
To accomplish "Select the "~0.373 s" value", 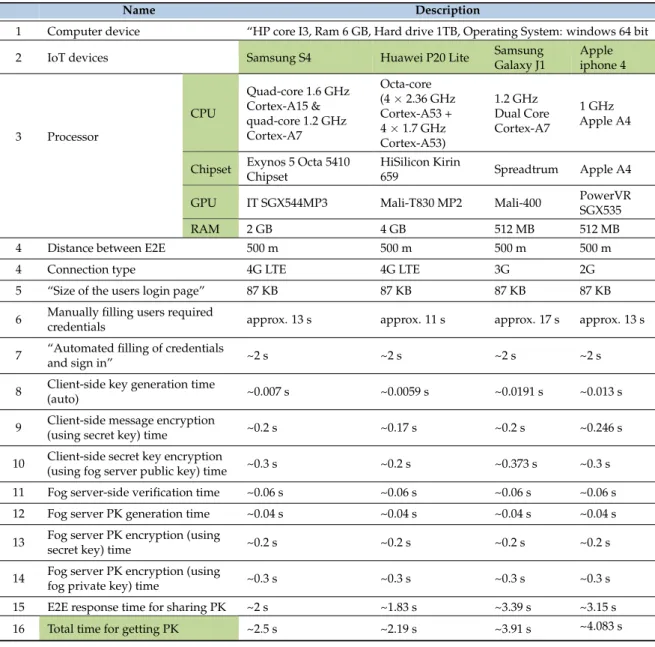I will 515,464.
